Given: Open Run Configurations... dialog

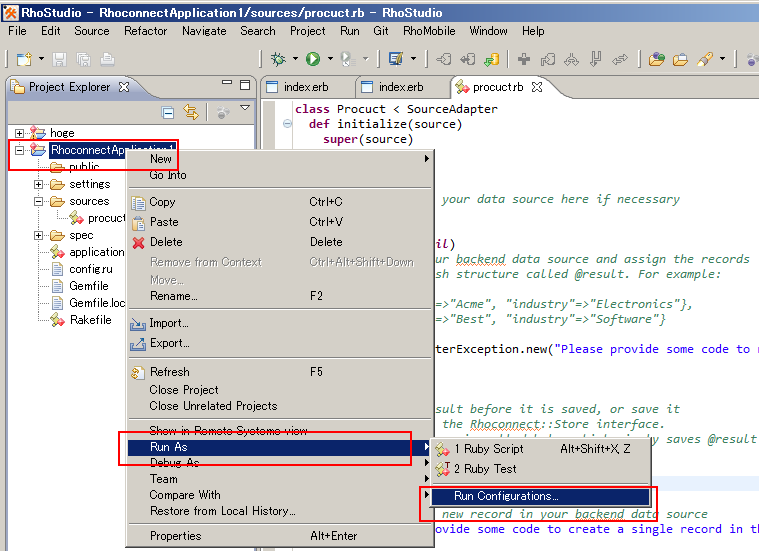Looking at the screenshot, I should tap(541, 496).
